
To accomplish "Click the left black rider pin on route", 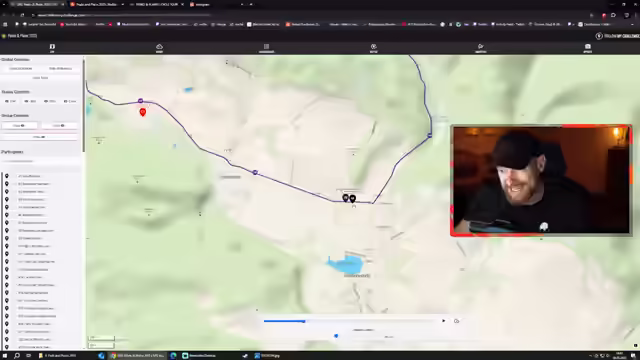I will pyautogui.click(x=345, y=198).
